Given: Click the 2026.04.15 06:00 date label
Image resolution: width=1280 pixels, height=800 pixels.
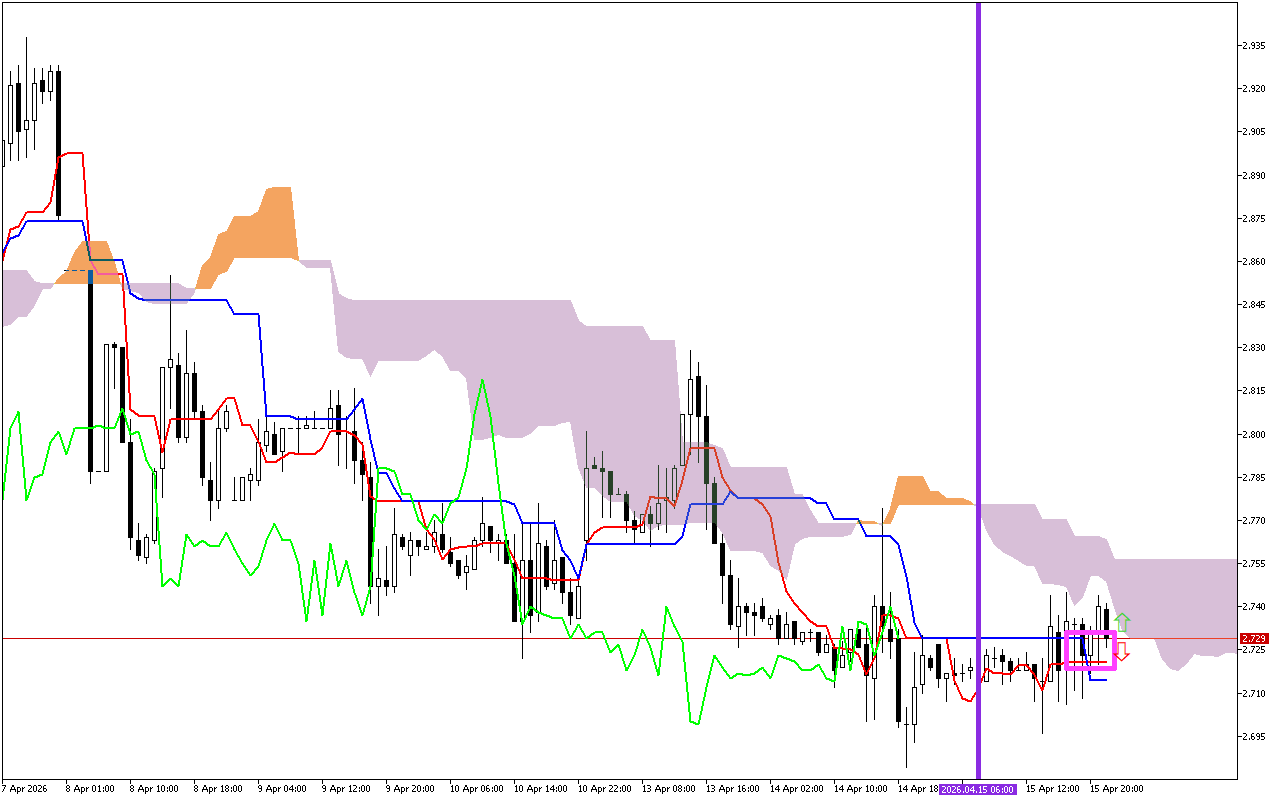Looking at the screenshot, I should tap(977, 789).
